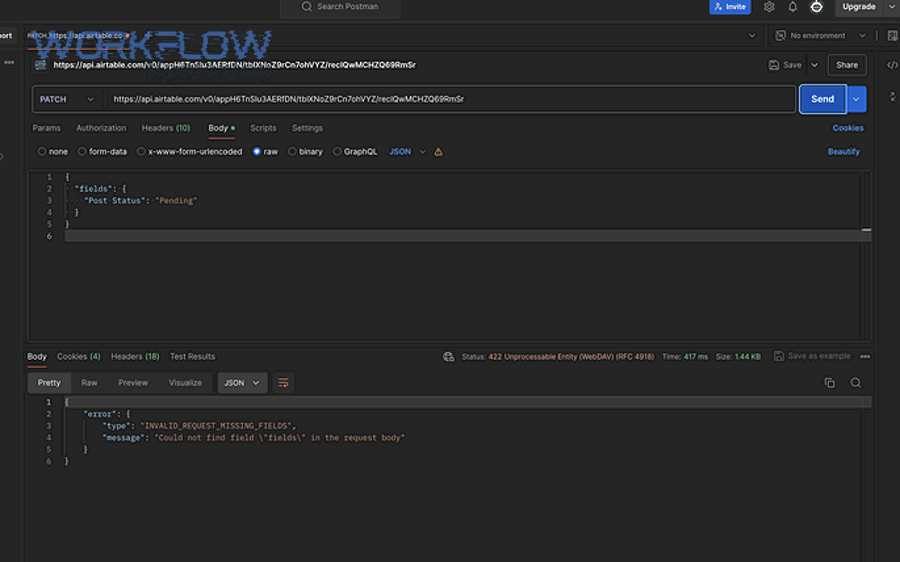Open the notifications bell
900x562 pixels.
point(792,7)
